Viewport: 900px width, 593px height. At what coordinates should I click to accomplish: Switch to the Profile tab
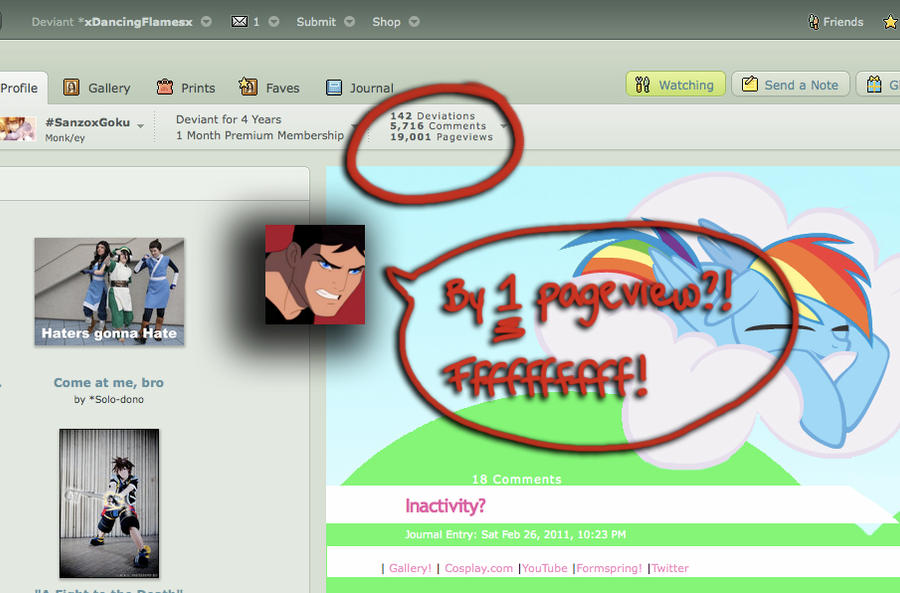(x=22, y=88)
